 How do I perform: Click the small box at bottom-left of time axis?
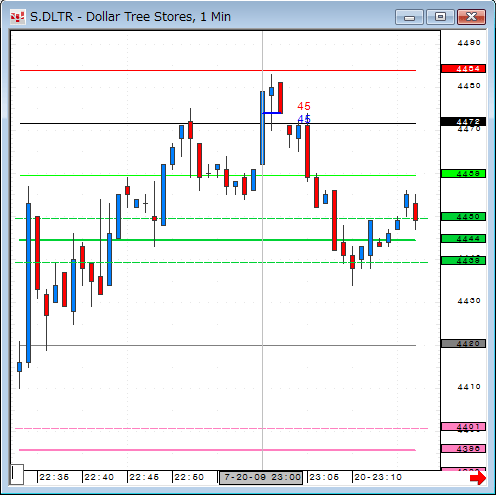click(17, 474)
